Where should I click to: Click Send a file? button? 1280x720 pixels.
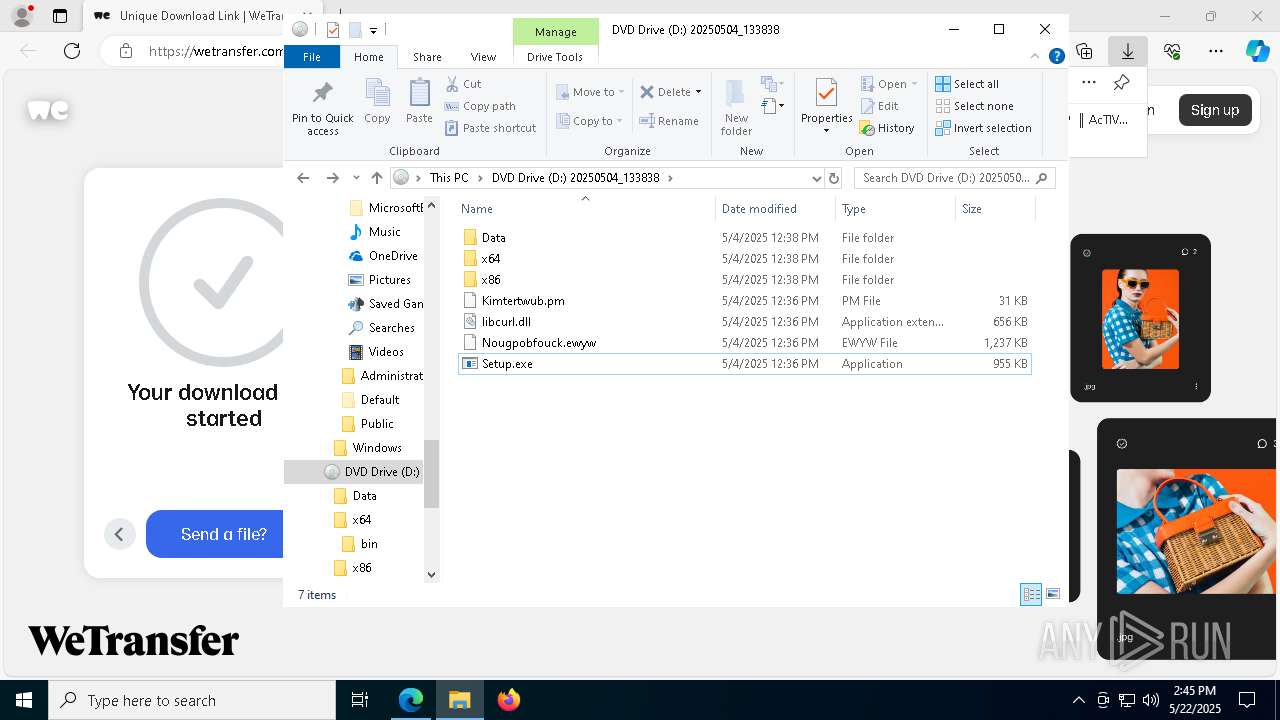pyautogui.click(x=224, y=534)
